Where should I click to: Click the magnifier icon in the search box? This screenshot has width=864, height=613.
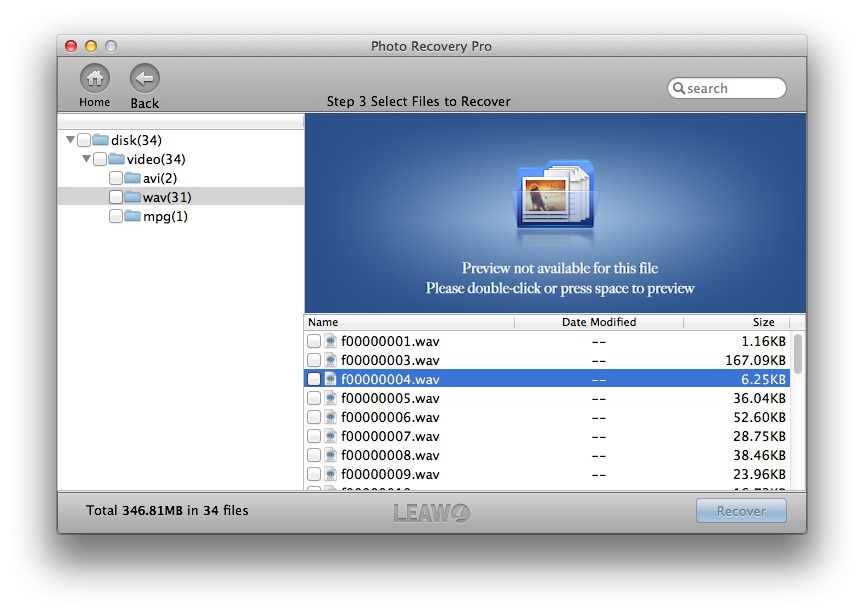678,89
